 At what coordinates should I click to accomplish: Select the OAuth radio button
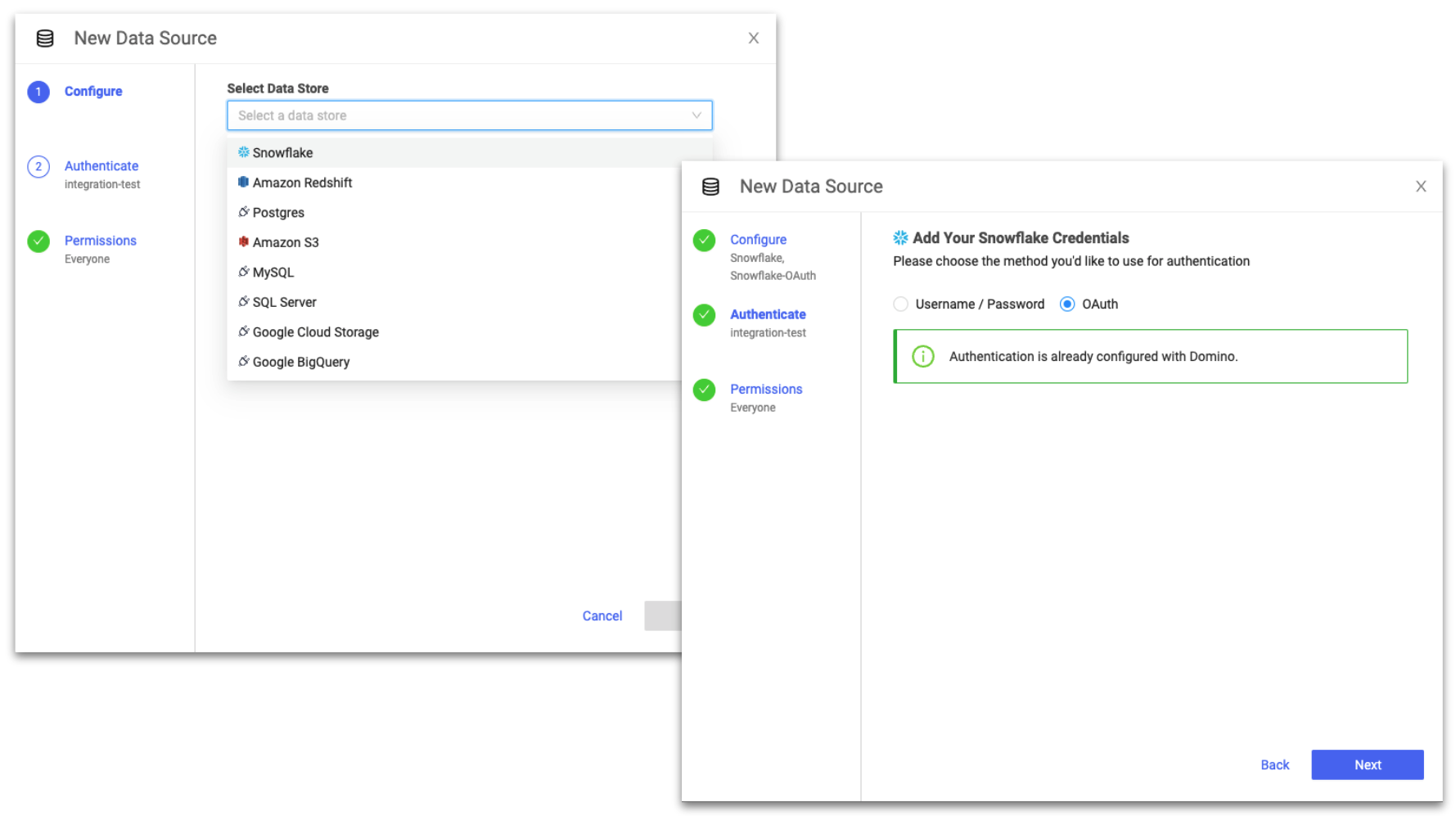(x=1067, y=304)
